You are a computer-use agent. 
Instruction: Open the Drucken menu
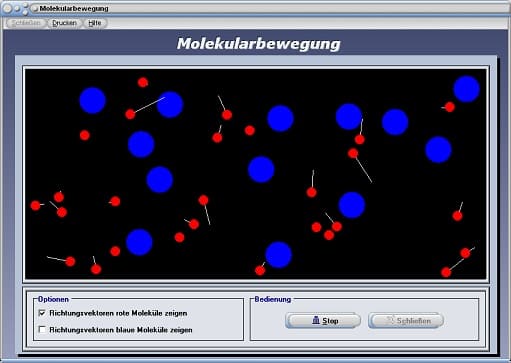[x=64, y=23]
